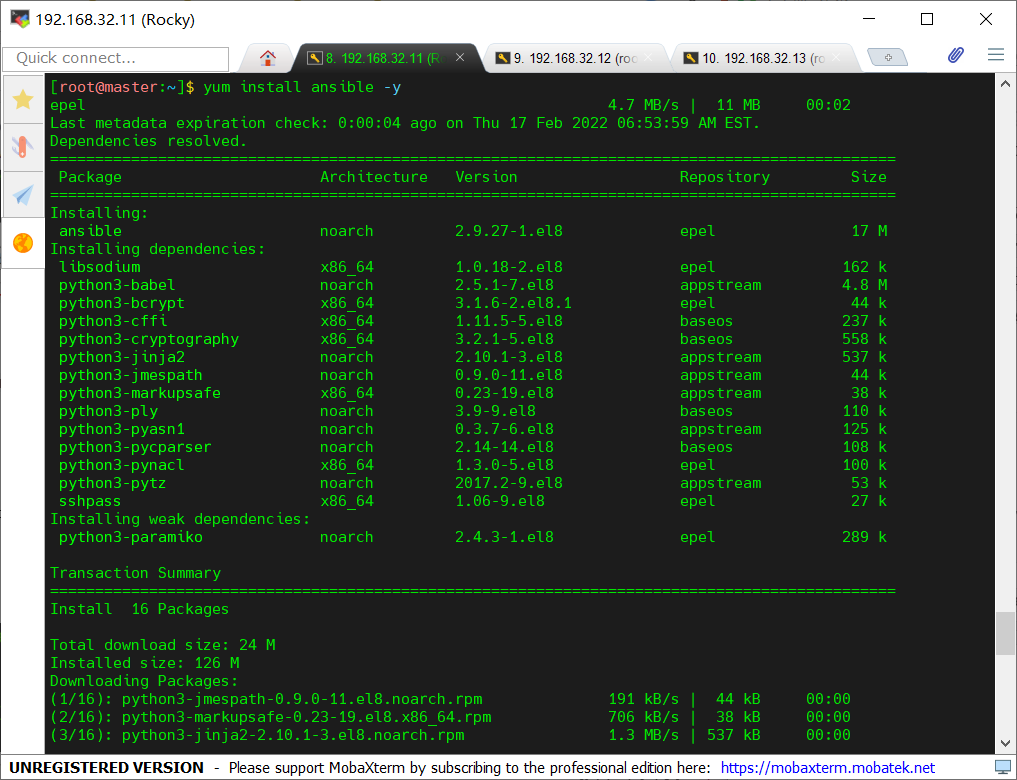Click the 'Transaction Summary' heading

click(x=136, y=573)
